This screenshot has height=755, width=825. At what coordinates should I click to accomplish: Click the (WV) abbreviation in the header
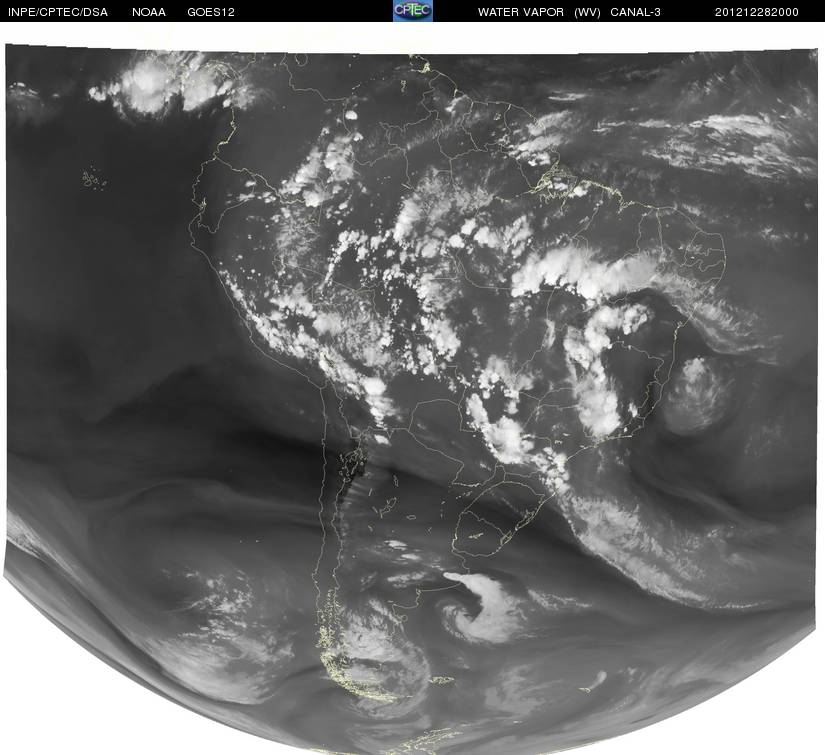[x=587, y=12]
